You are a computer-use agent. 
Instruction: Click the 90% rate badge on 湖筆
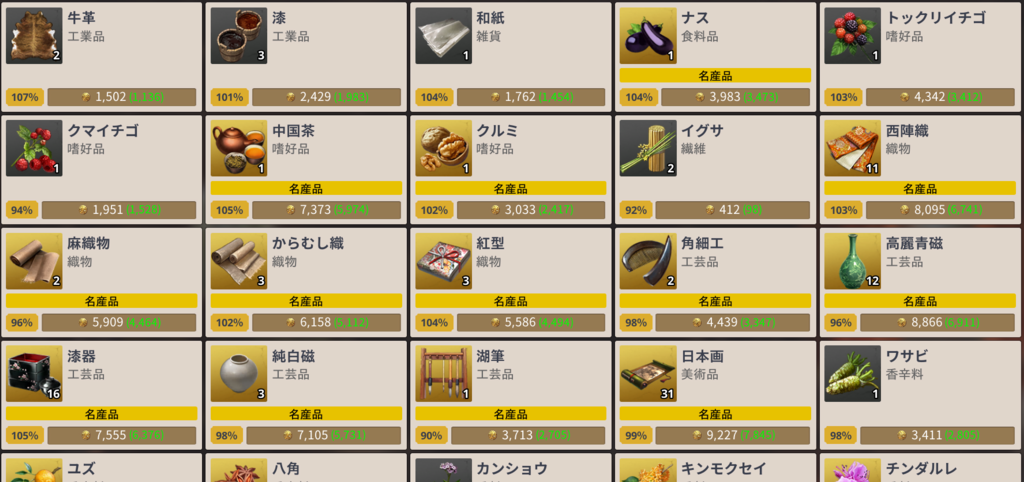pyautogui.click(x=431, y=435)
